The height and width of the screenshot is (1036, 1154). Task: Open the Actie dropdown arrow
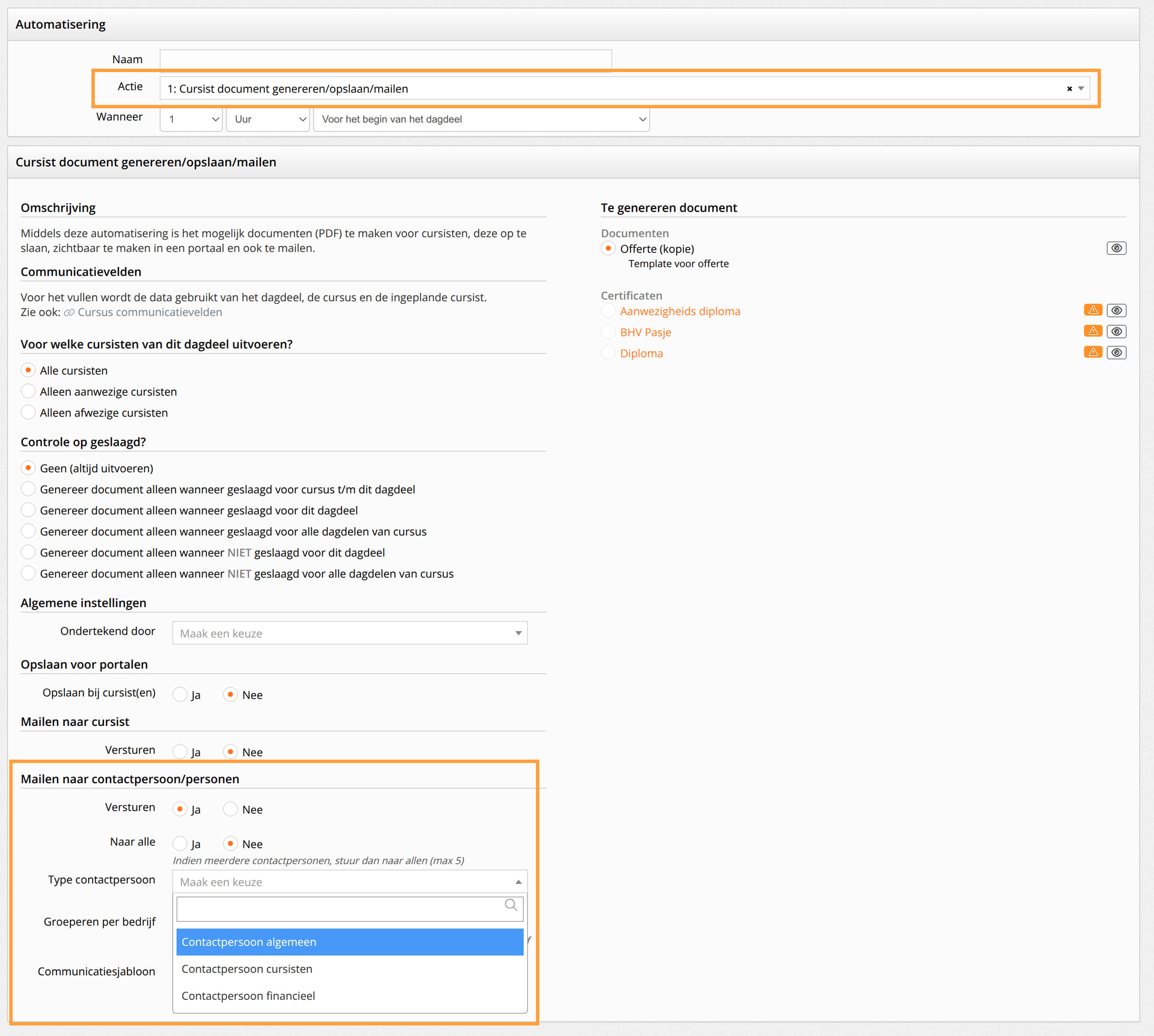tap(1081, 89)
